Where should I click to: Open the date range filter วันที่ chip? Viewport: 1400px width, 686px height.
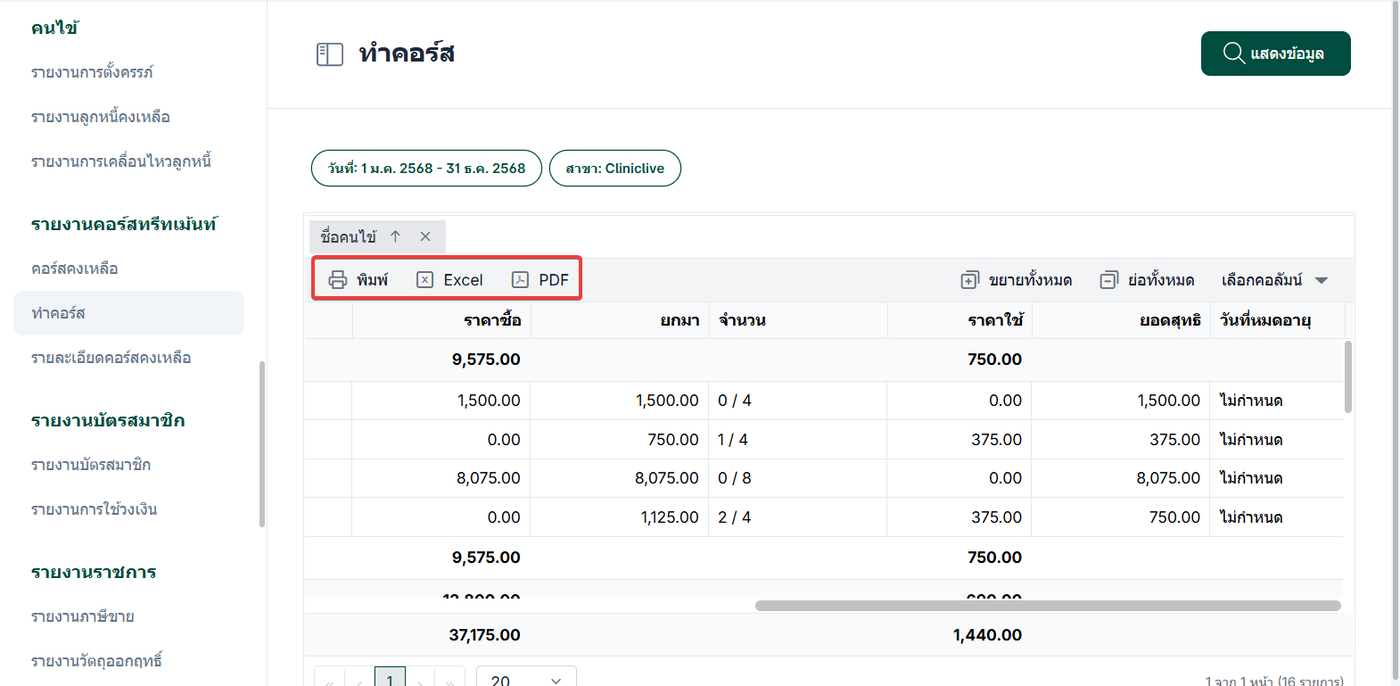coord(426,168)
